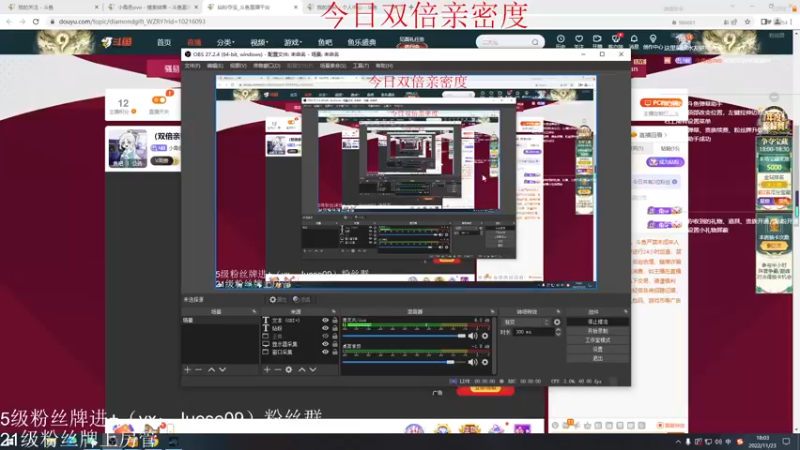
Task: Open the scene transition type dropdown
Action: [526, 322]
